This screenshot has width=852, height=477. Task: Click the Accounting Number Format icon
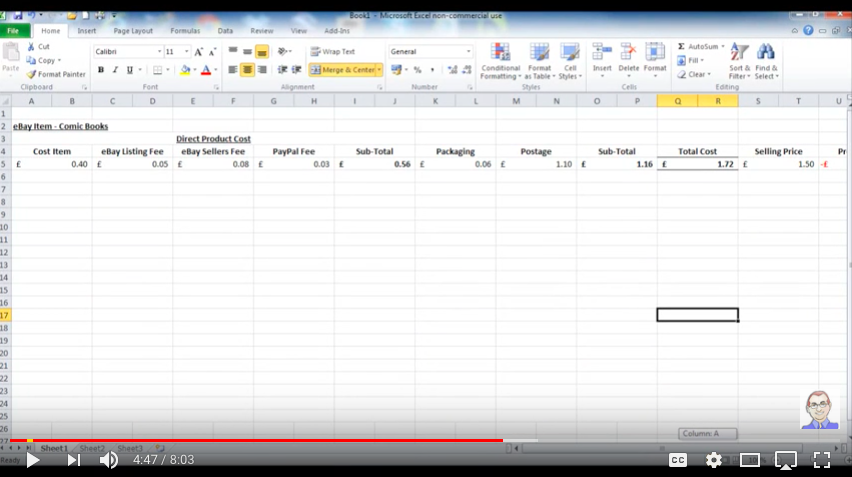click(396, 70)
